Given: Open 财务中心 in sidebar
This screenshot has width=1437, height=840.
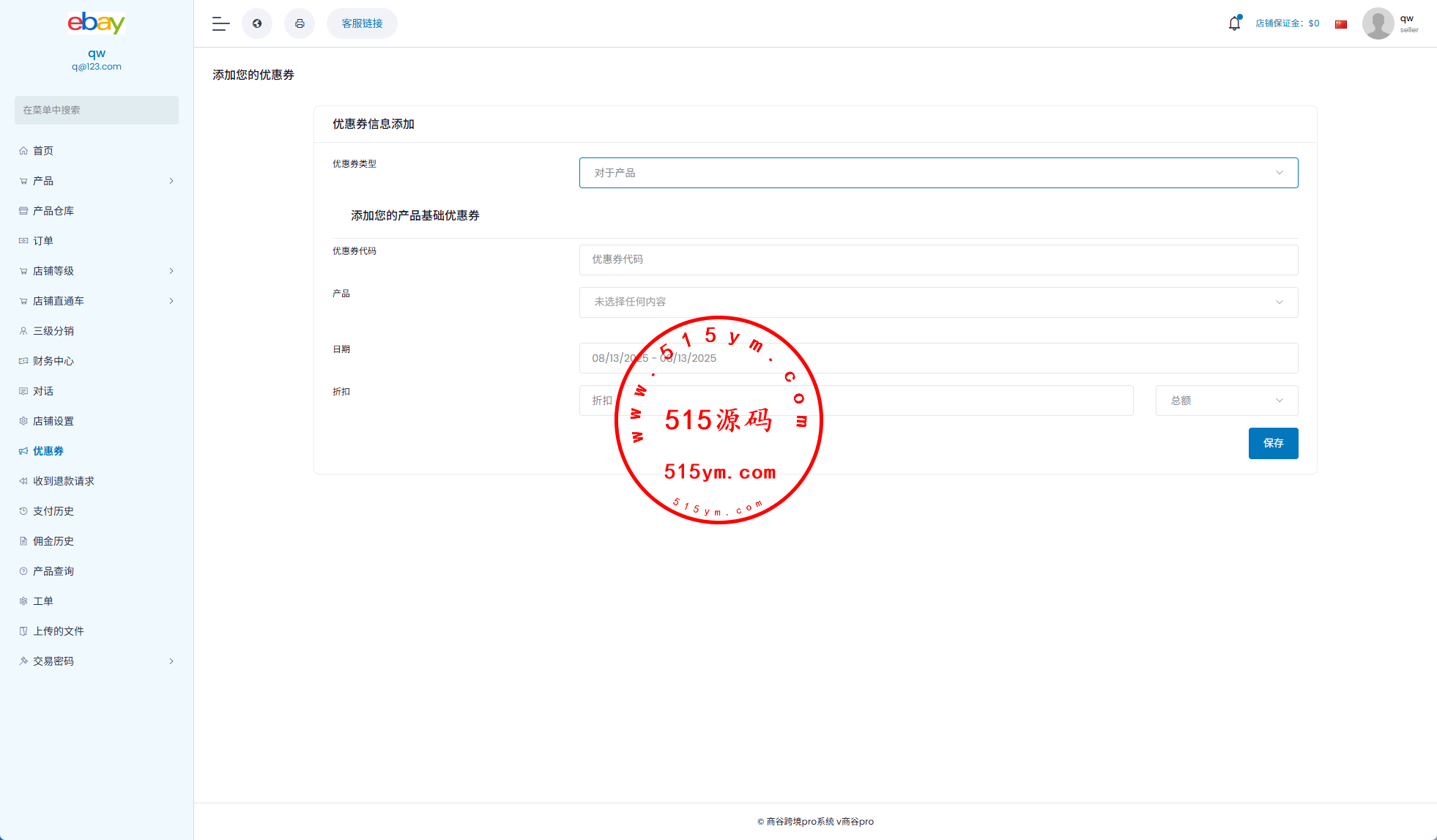Looking at the screenshot, I should pyautogui.click(x=53, y=361).
